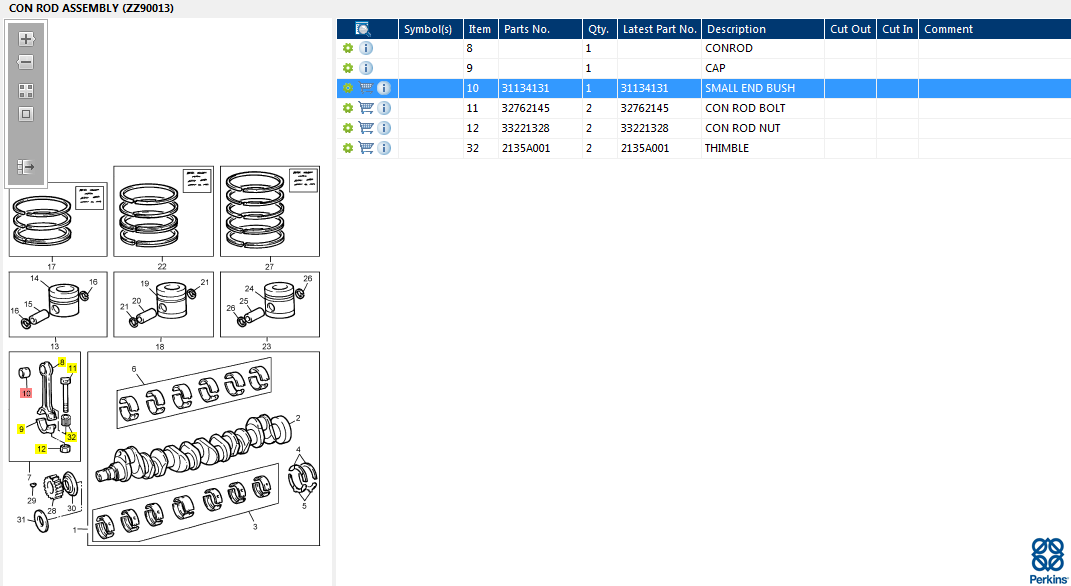
Task: Add SMALL END BUSH to cart
Action: (x=366, y=88)
